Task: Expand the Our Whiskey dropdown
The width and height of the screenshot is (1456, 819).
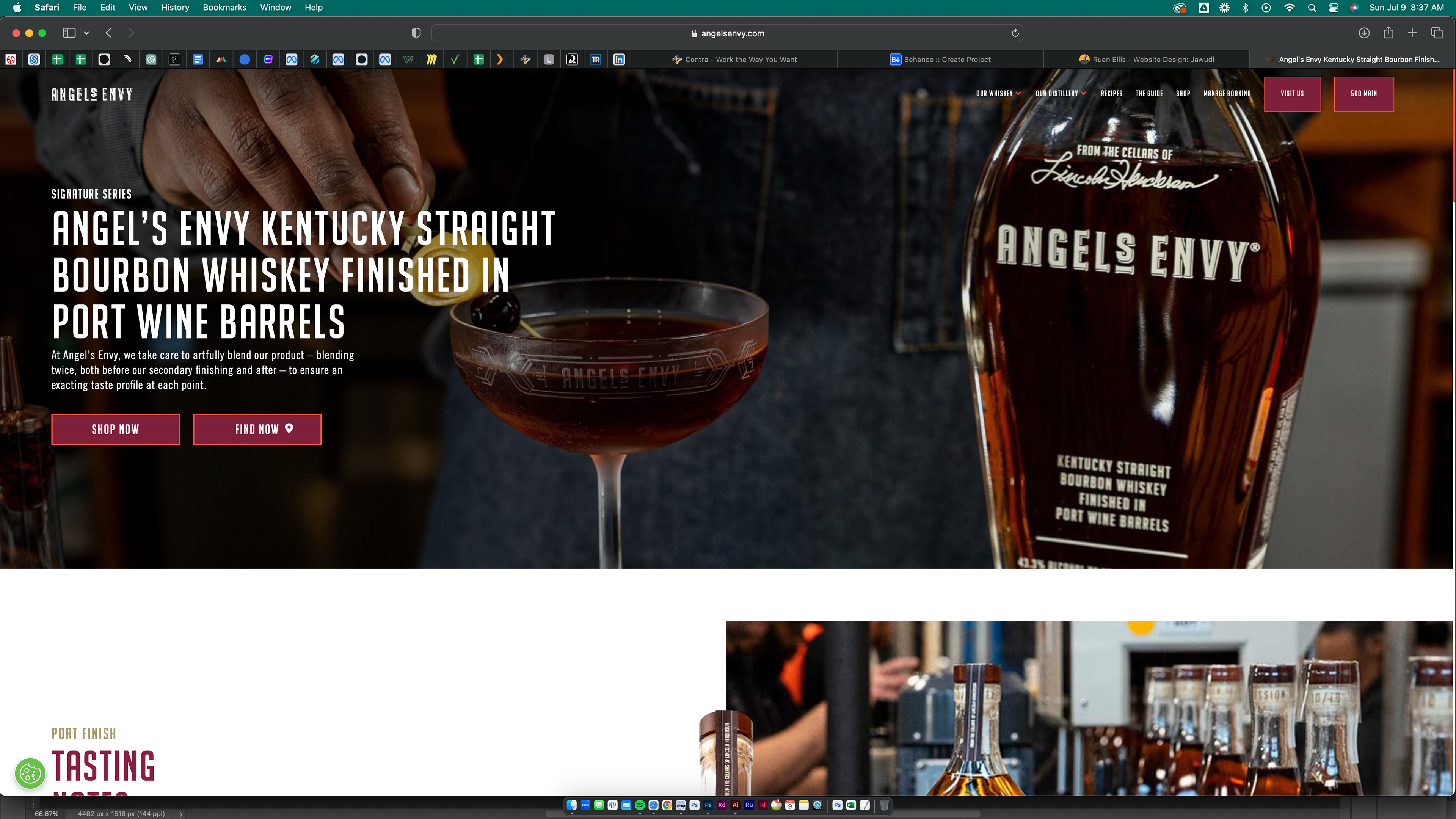Action: tap(998, 93)
